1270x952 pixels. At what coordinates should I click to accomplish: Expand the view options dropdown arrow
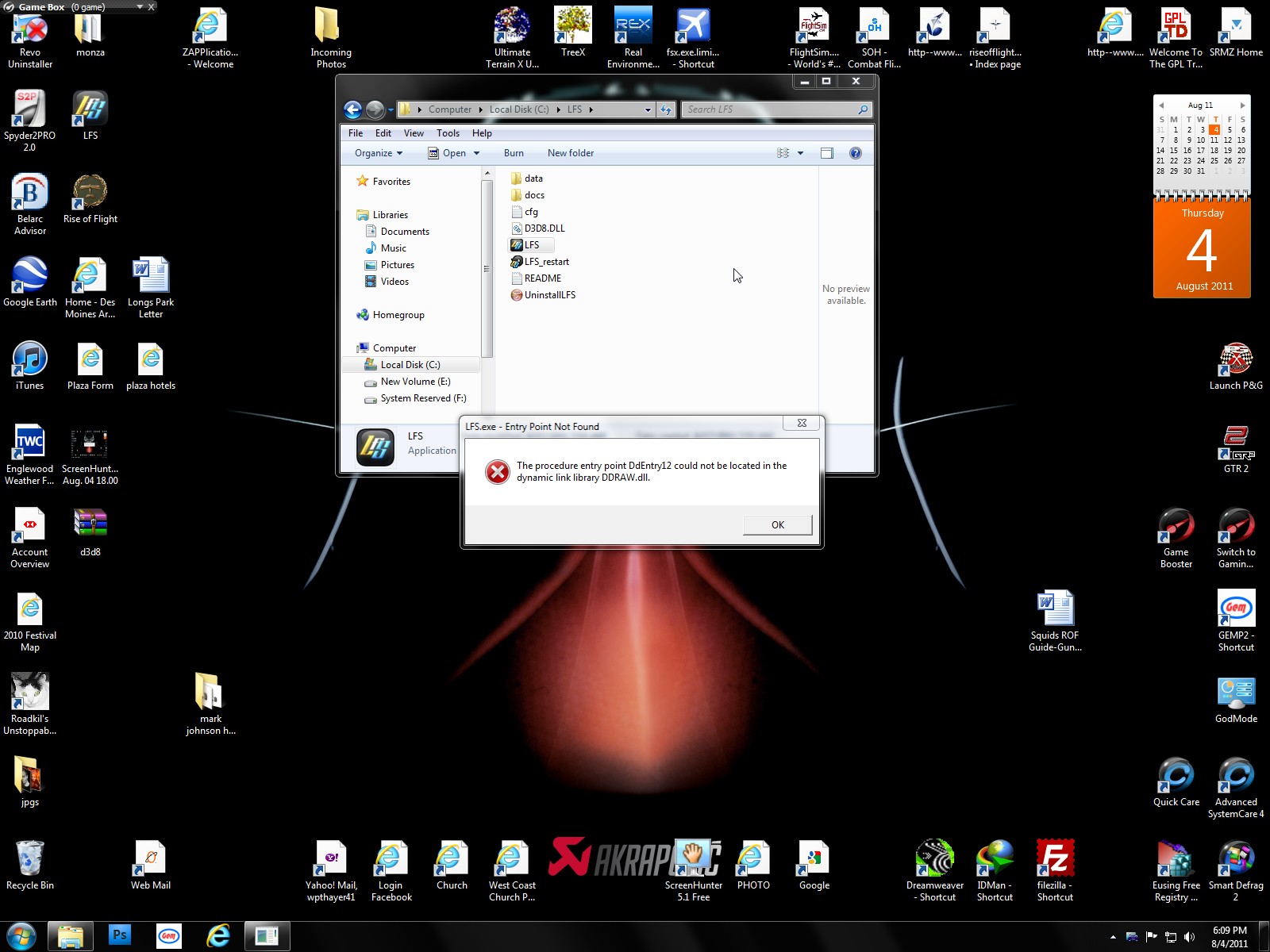click(800, 153)
